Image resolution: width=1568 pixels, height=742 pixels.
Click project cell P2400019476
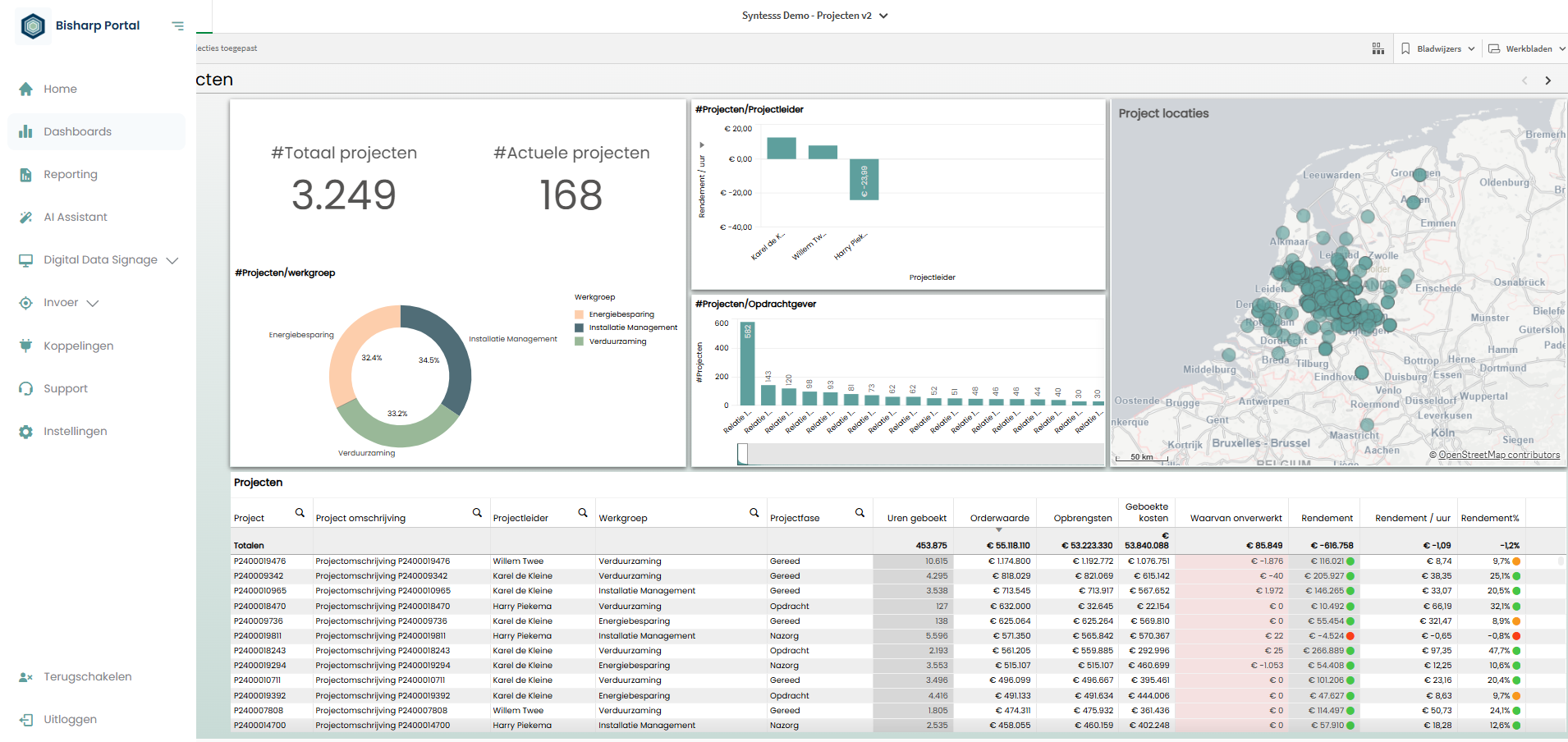click(260, 561)
